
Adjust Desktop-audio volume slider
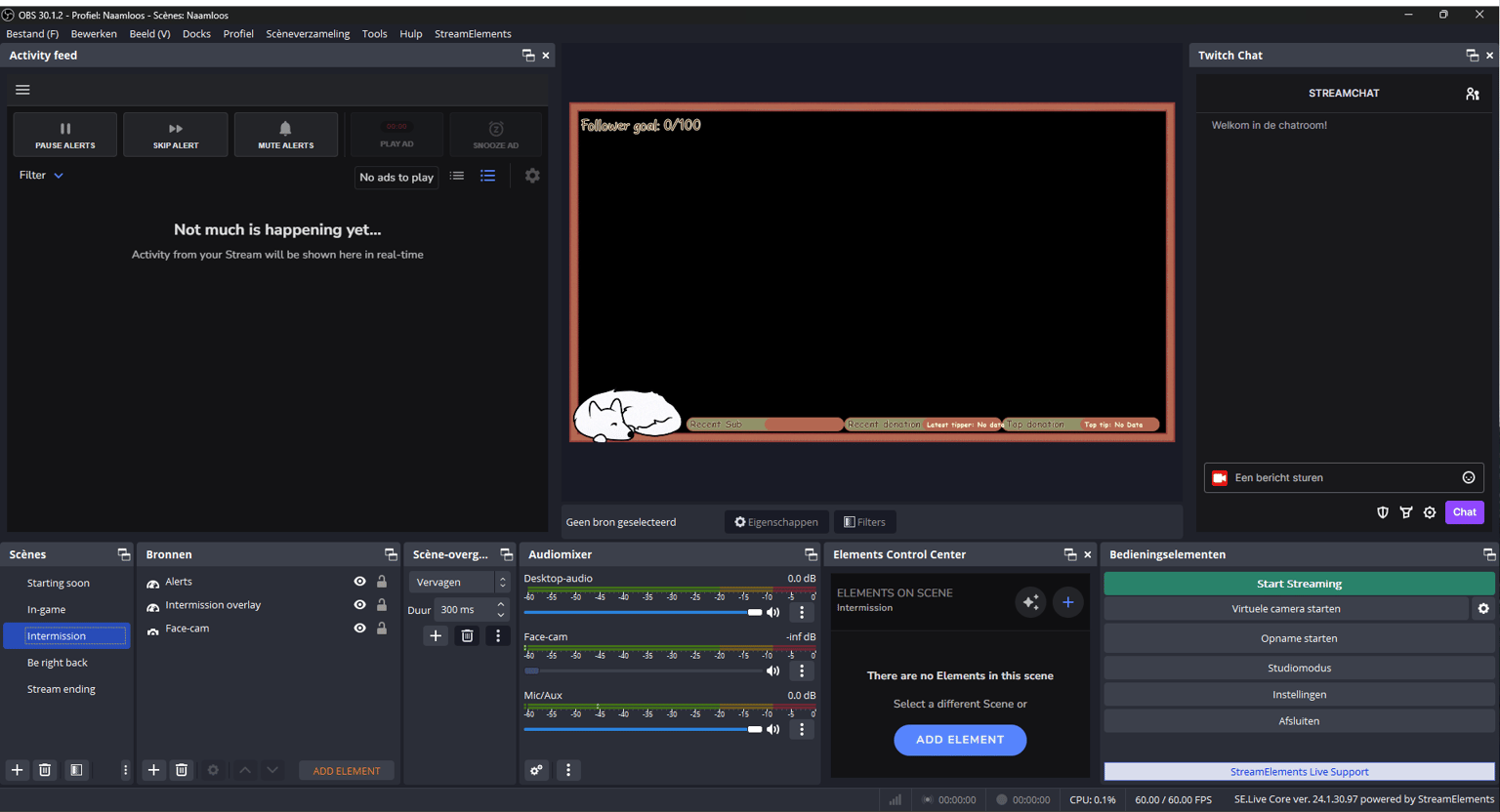[643, 613]
